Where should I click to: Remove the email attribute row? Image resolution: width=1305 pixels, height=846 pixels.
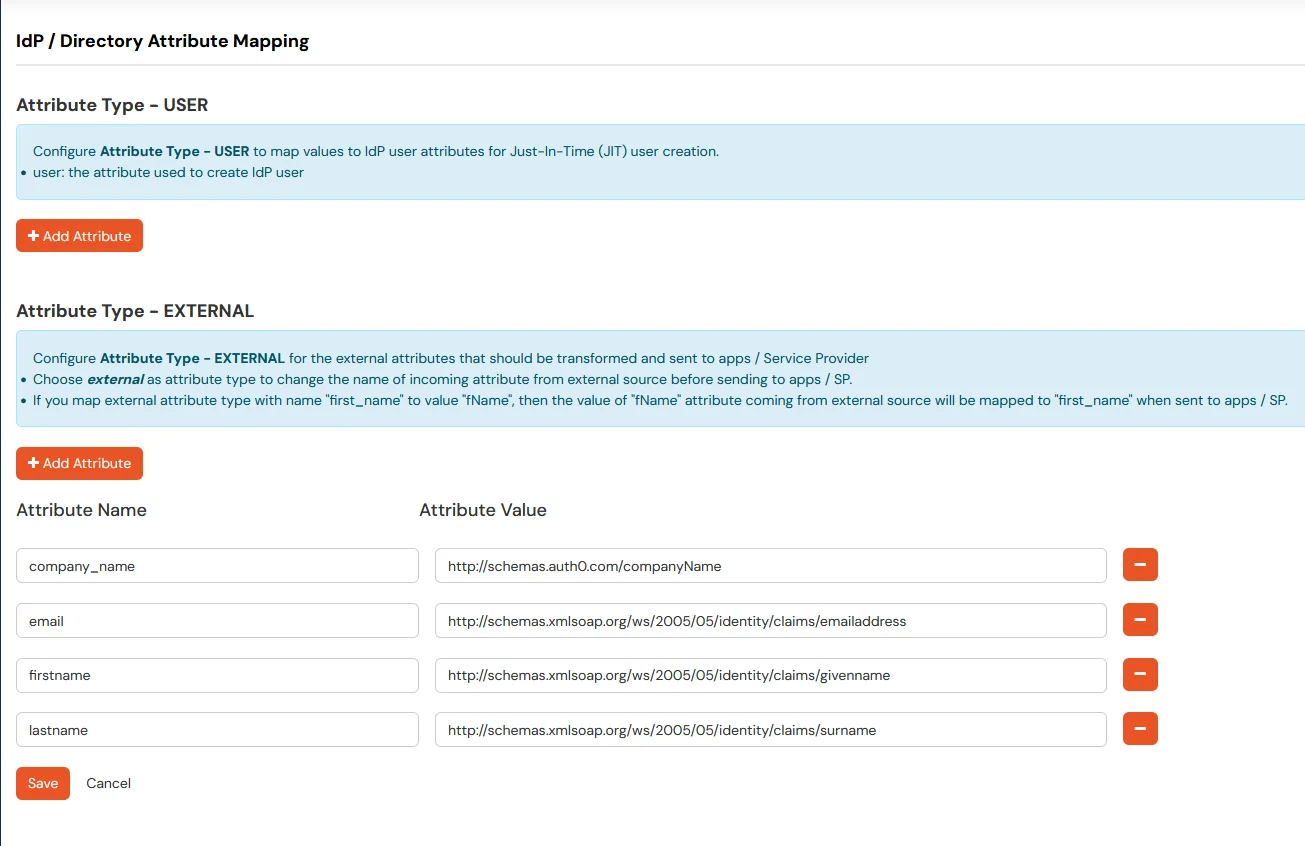[x=1139, y=619]
